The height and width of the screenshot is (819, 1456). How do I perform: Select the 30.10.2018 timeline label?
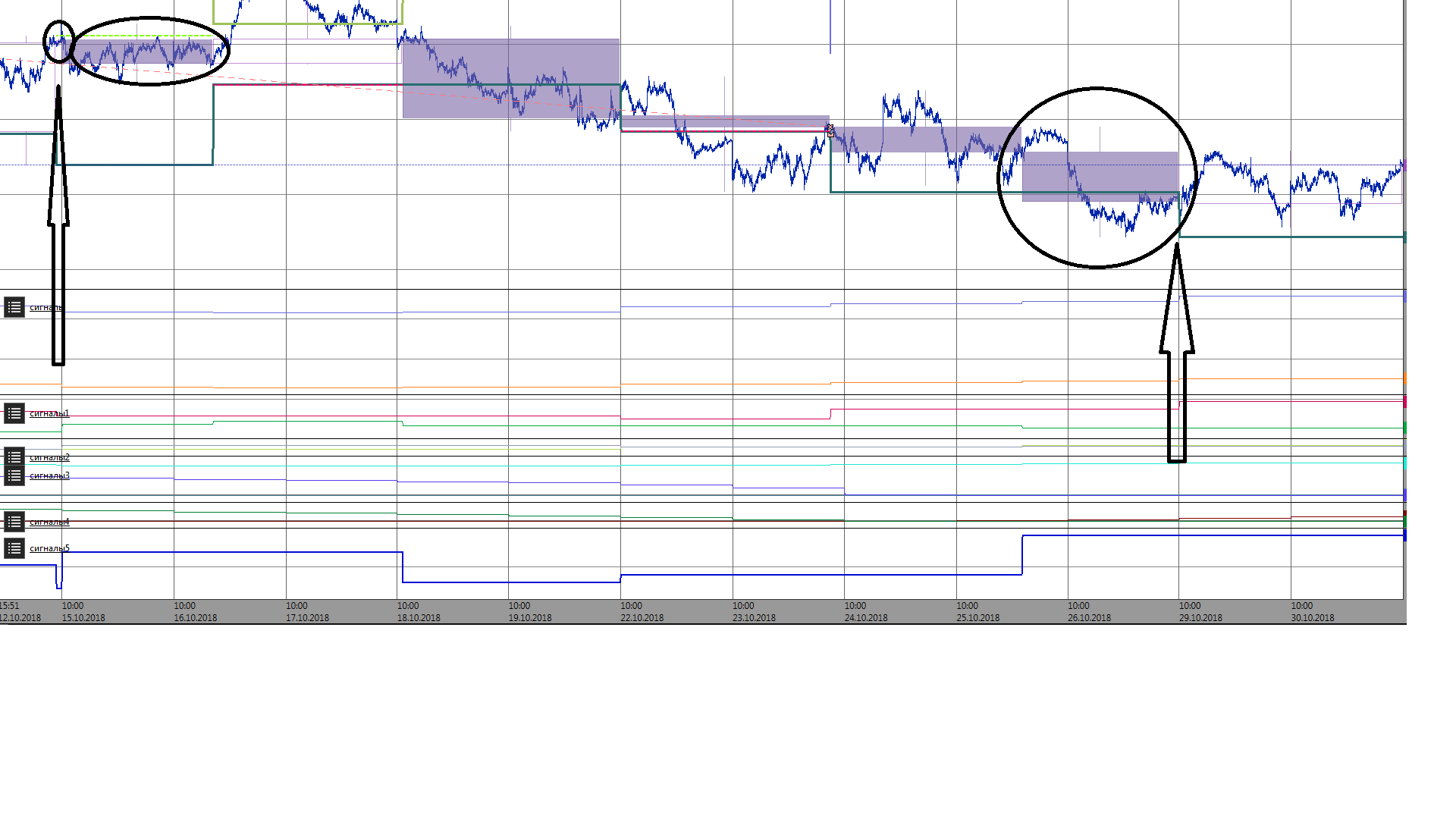1312,617
